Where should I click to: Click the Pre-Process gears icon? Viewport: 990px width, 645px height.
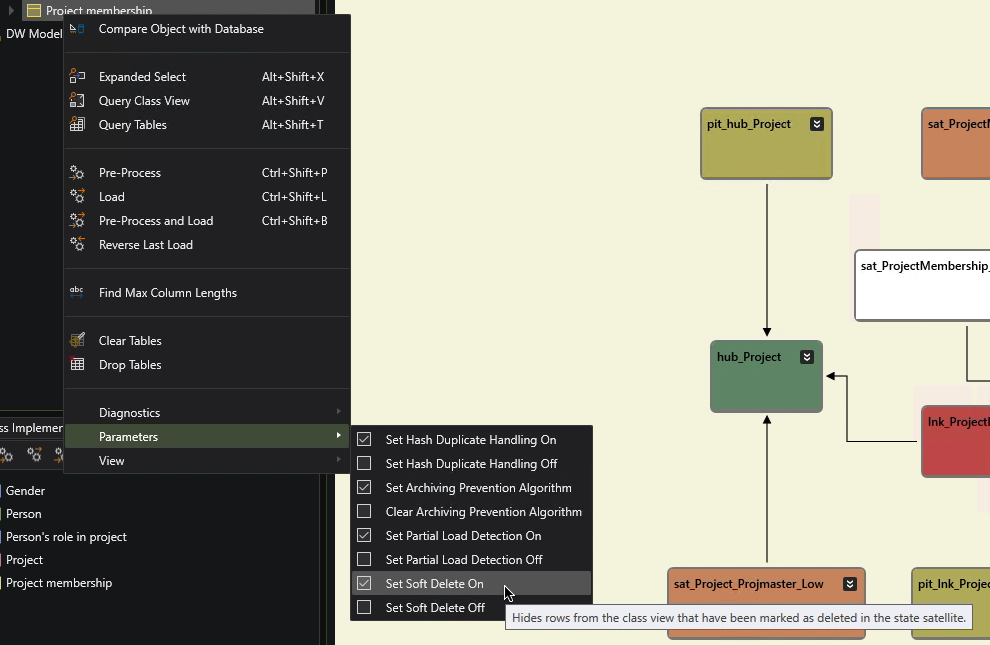click(x=77, y=173)
